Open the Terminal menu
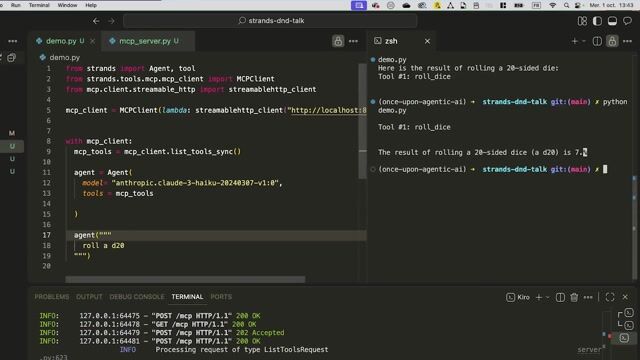 39,5
